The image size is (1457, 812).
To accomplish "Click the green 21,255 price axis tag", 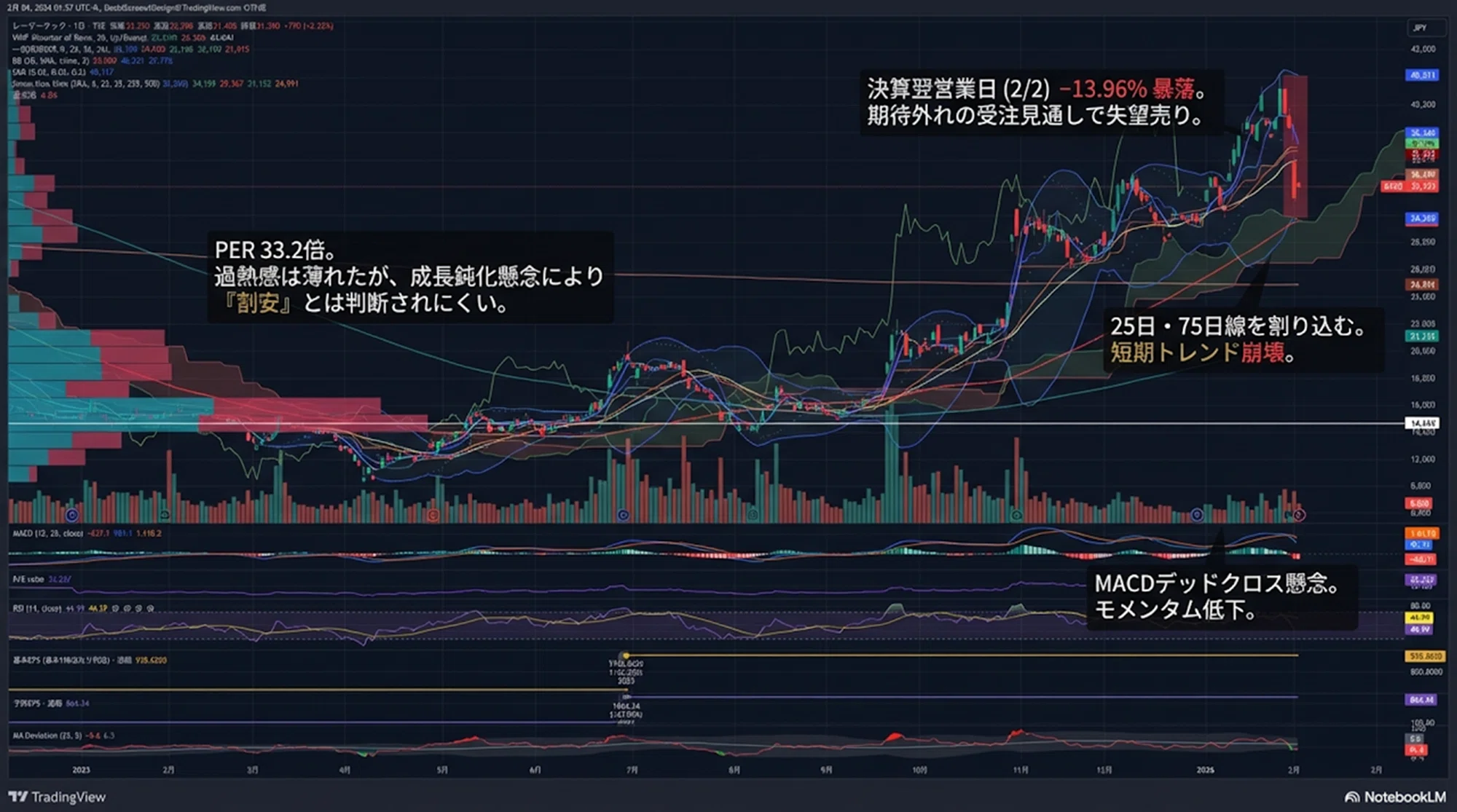I will pyautogui.click(x=1422, y=336).
